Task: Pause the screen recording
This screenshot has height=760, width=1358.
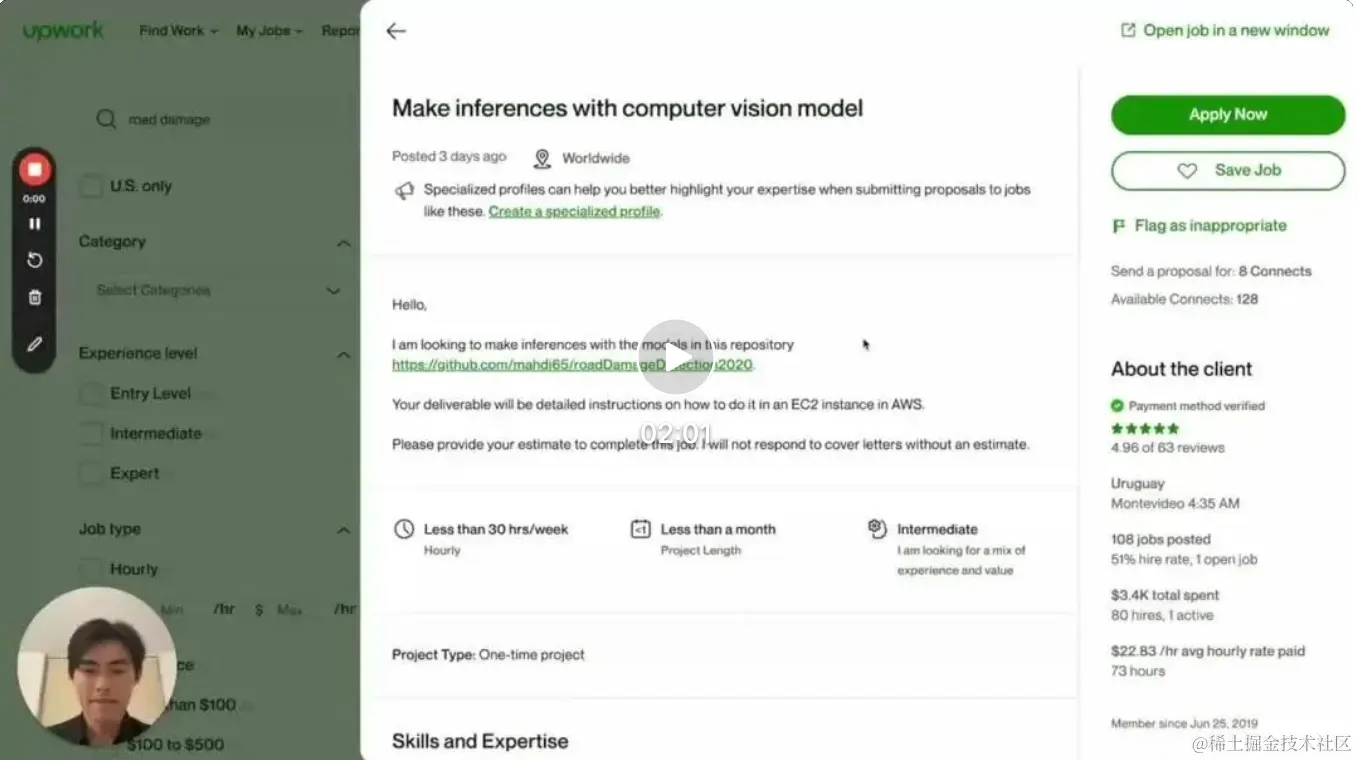Action: click(x=35, y=224)
